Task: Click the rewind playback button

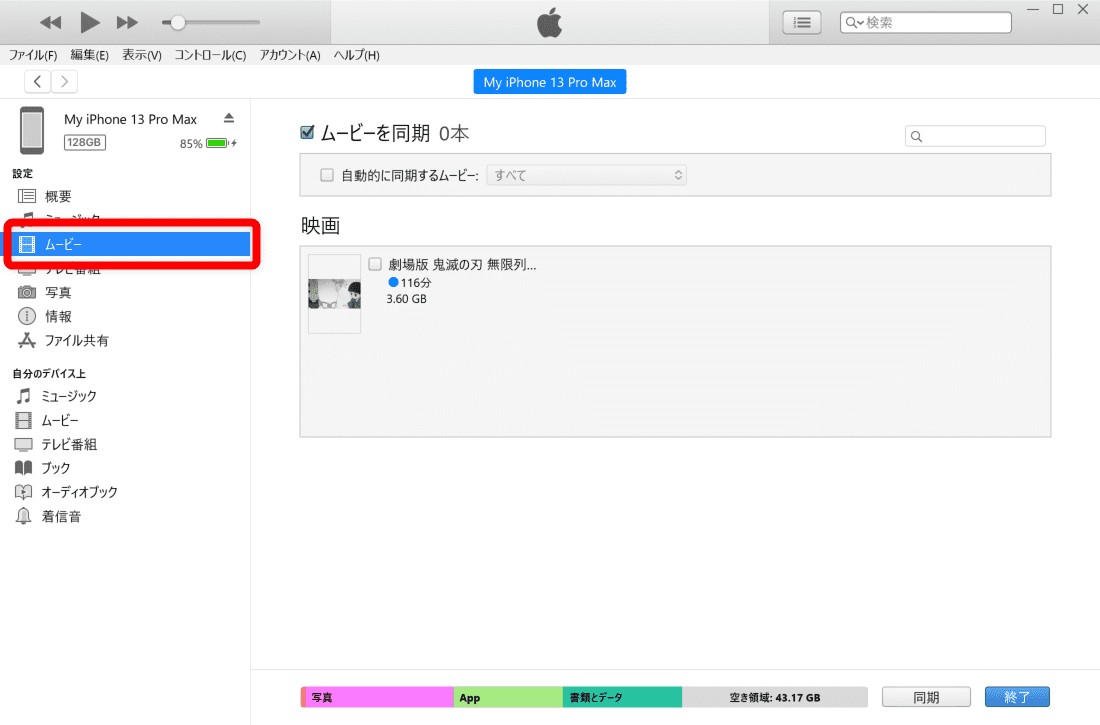Action: 51,22
